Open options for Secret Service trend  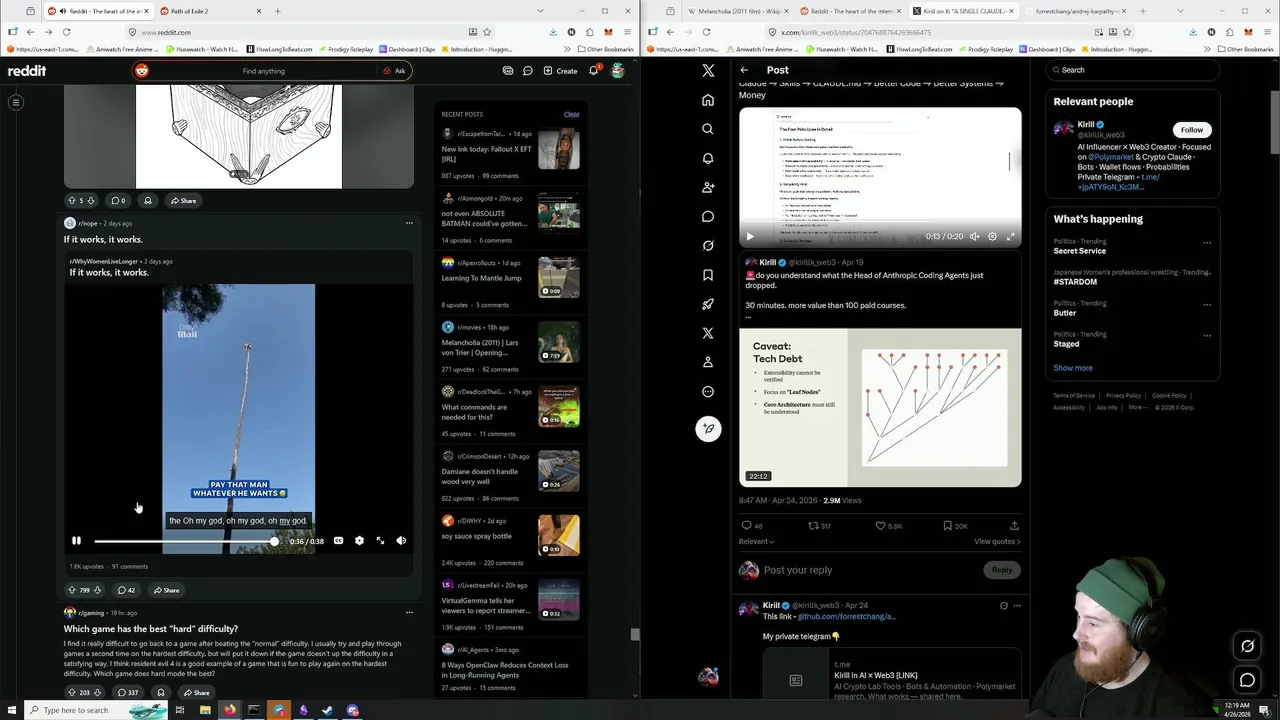click(x=1207, y=243)
